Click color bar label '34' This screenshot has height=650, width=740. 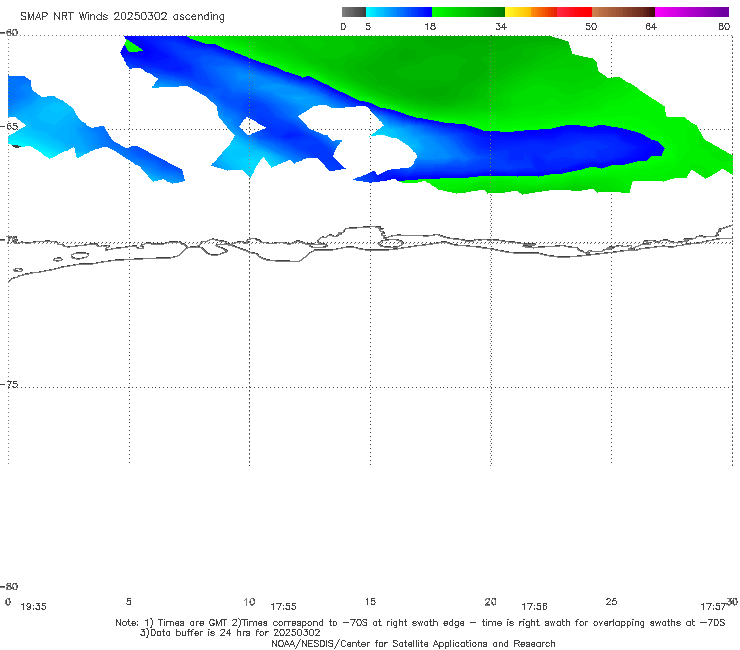click(501, 26)
